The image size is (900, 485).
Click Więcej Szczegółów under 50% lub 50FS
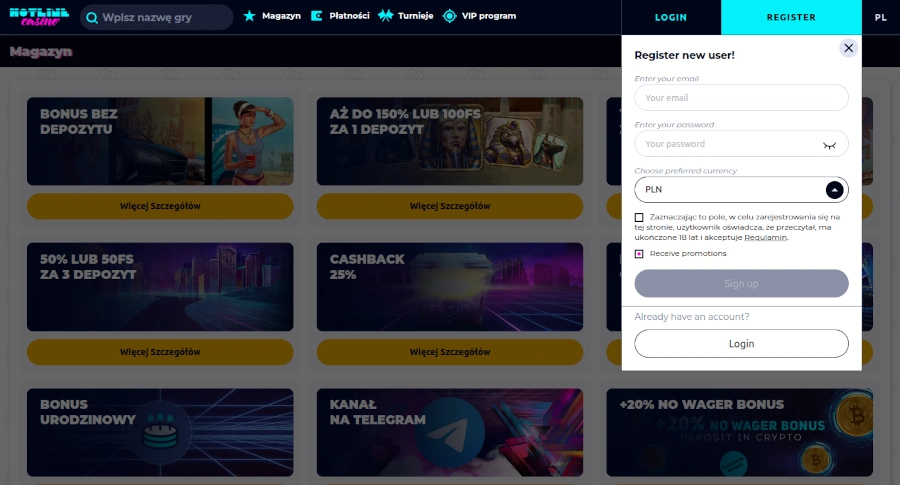click(160, 352)
